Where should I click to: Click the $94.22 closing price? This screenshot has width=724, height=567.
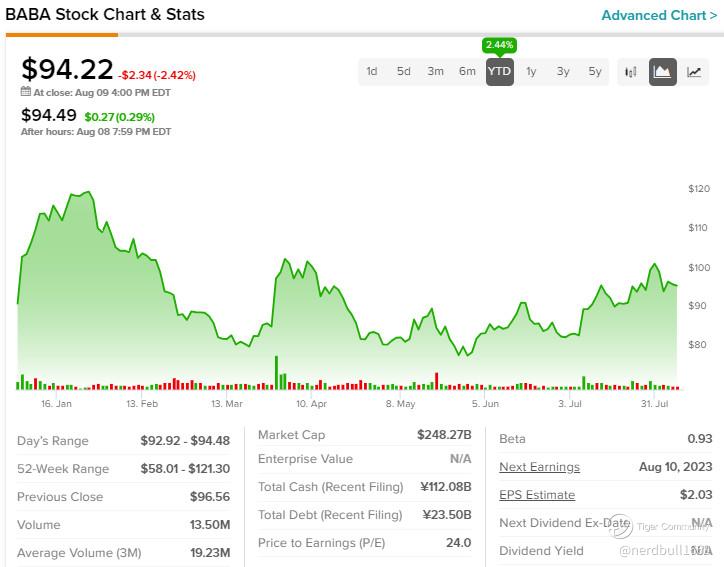coord(67,69)
